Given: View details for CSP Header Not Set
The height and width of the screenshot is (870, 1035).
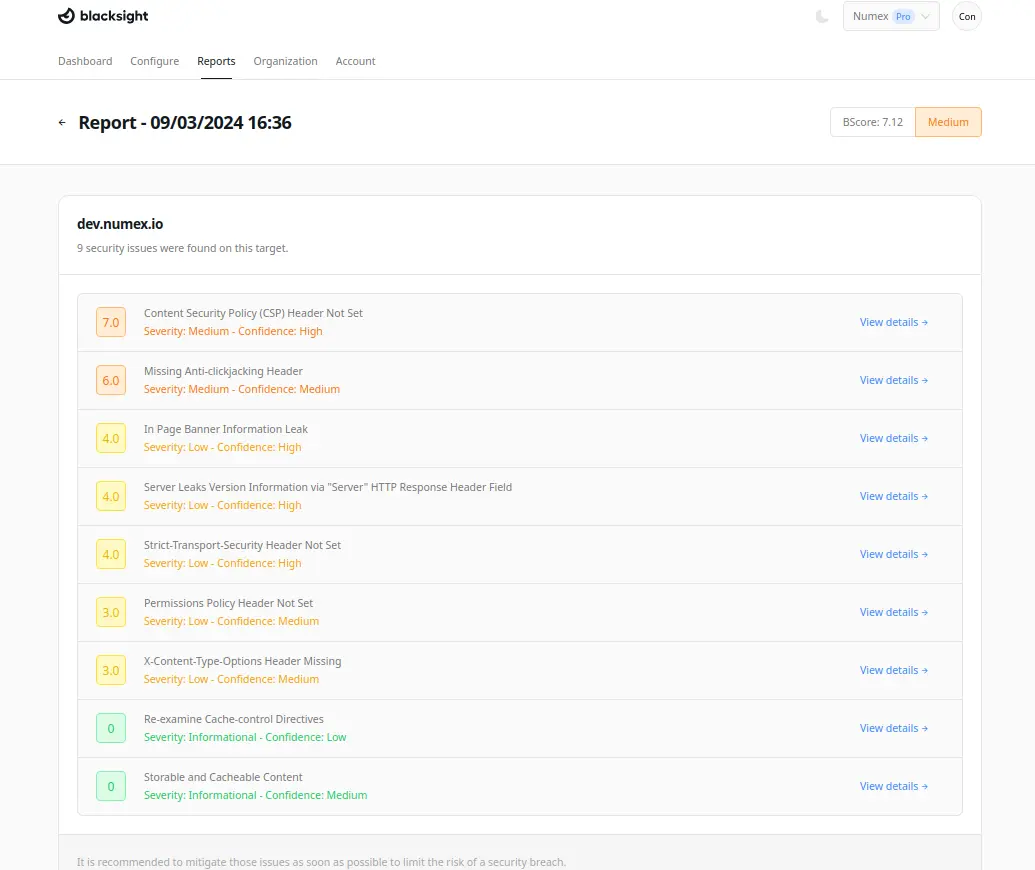Looking at the screenshot, I should tap(893, 323).
